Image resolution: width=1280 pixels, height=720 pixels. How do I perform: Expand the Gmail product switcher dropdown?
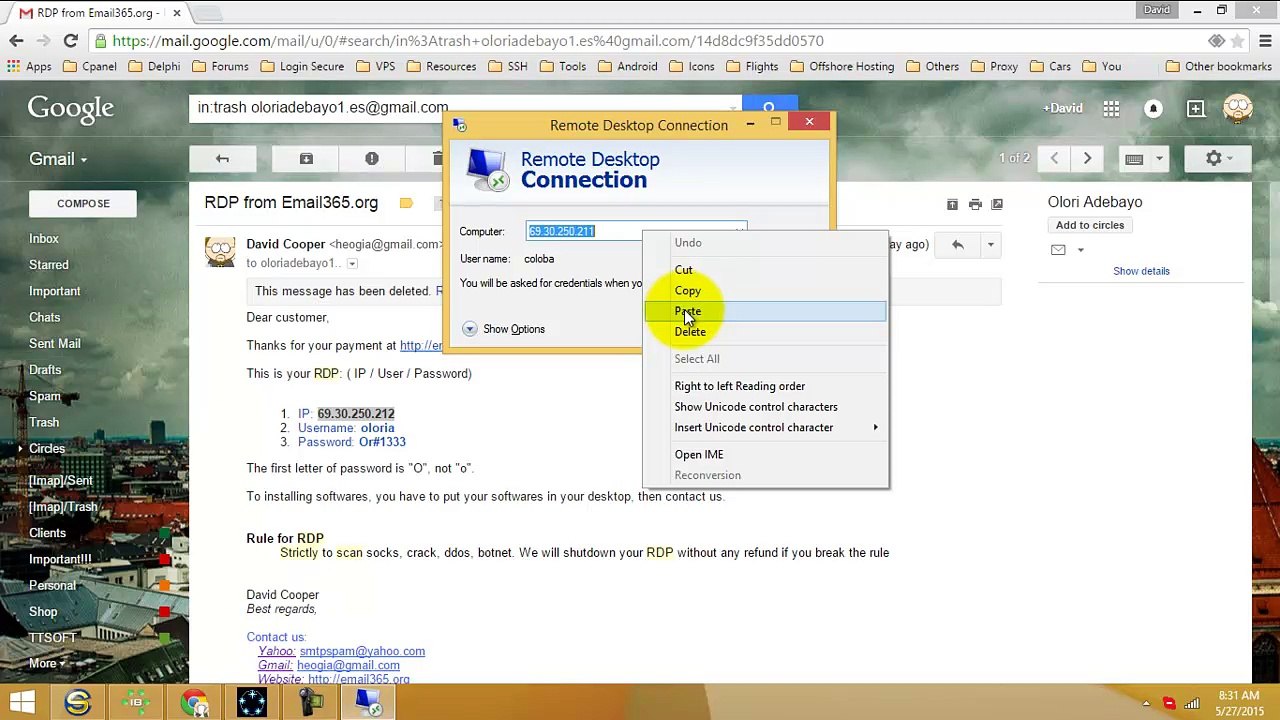point(57,159)
